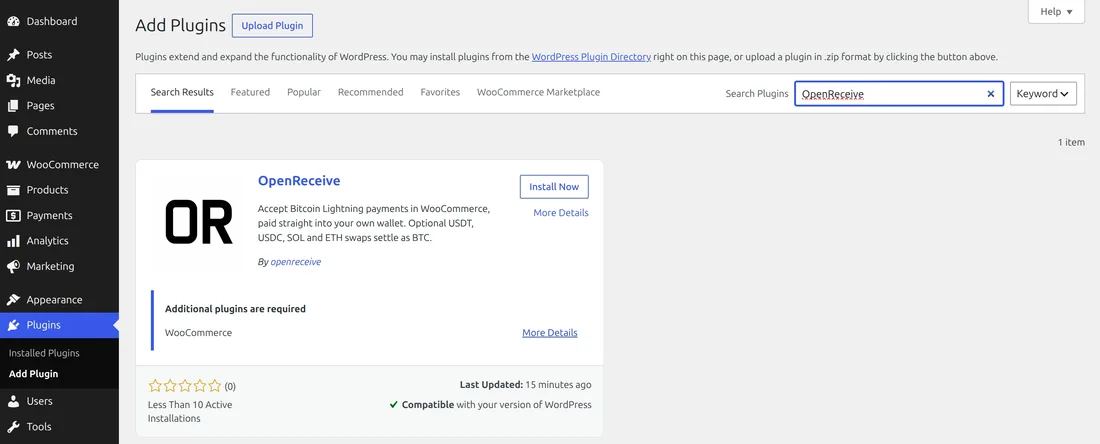Click 'Less Than 10 Active Installations' text

(x=190, y=412)
